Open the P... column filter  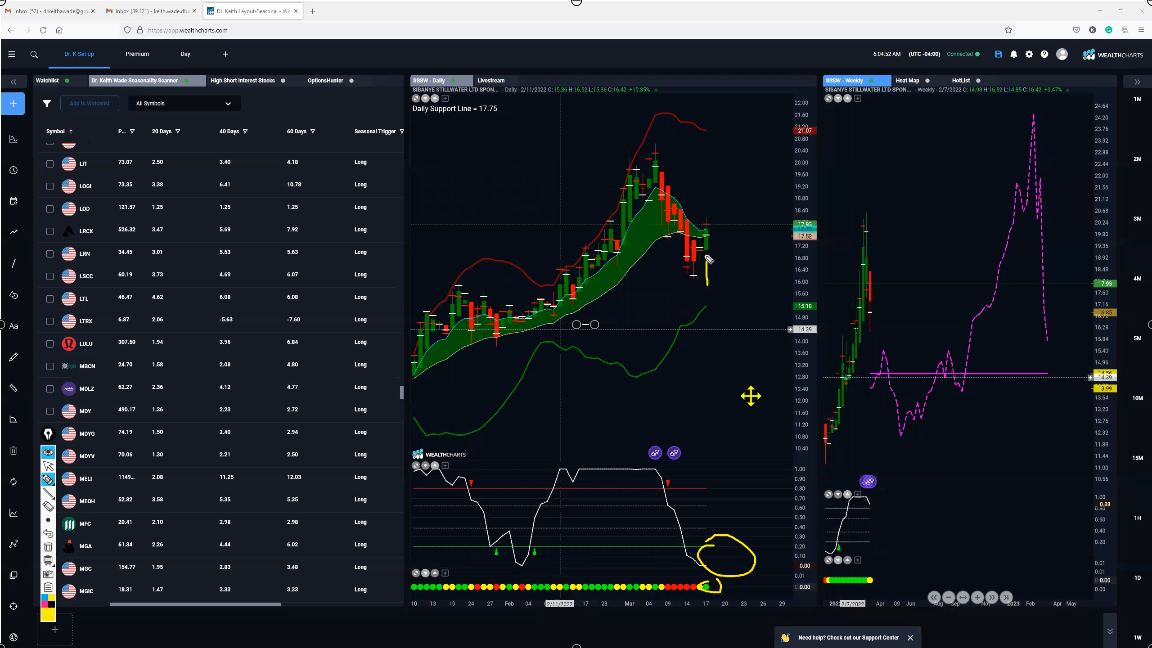point(132,132)
